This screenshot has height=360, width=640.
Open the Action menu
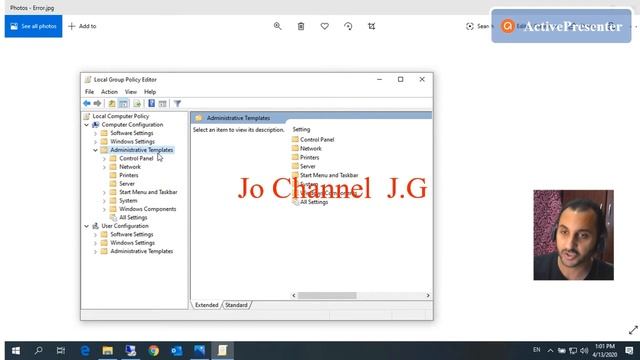tap(109, 92)
